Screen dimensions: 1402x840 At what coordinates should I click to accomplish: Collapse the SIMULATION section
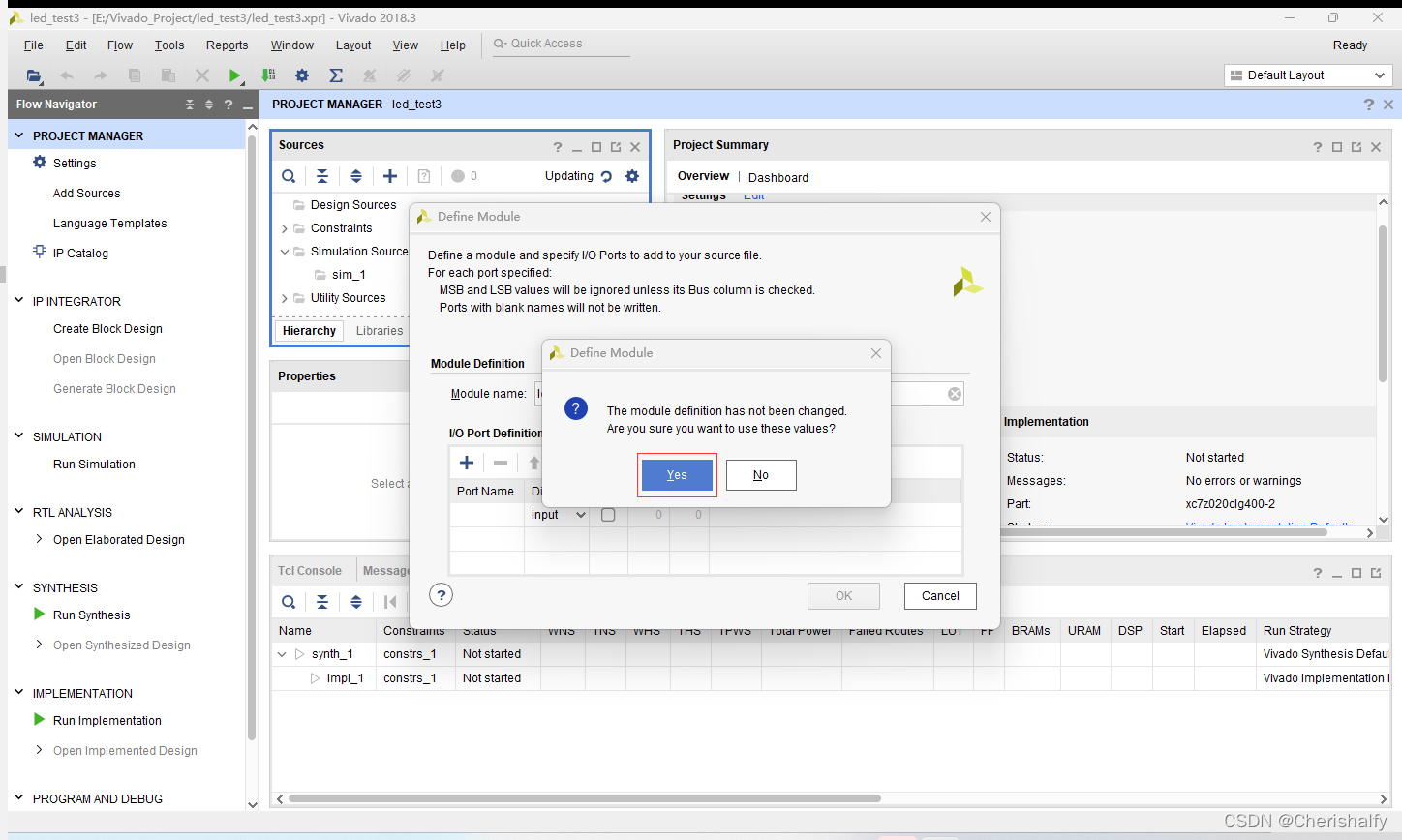point(18,436)
